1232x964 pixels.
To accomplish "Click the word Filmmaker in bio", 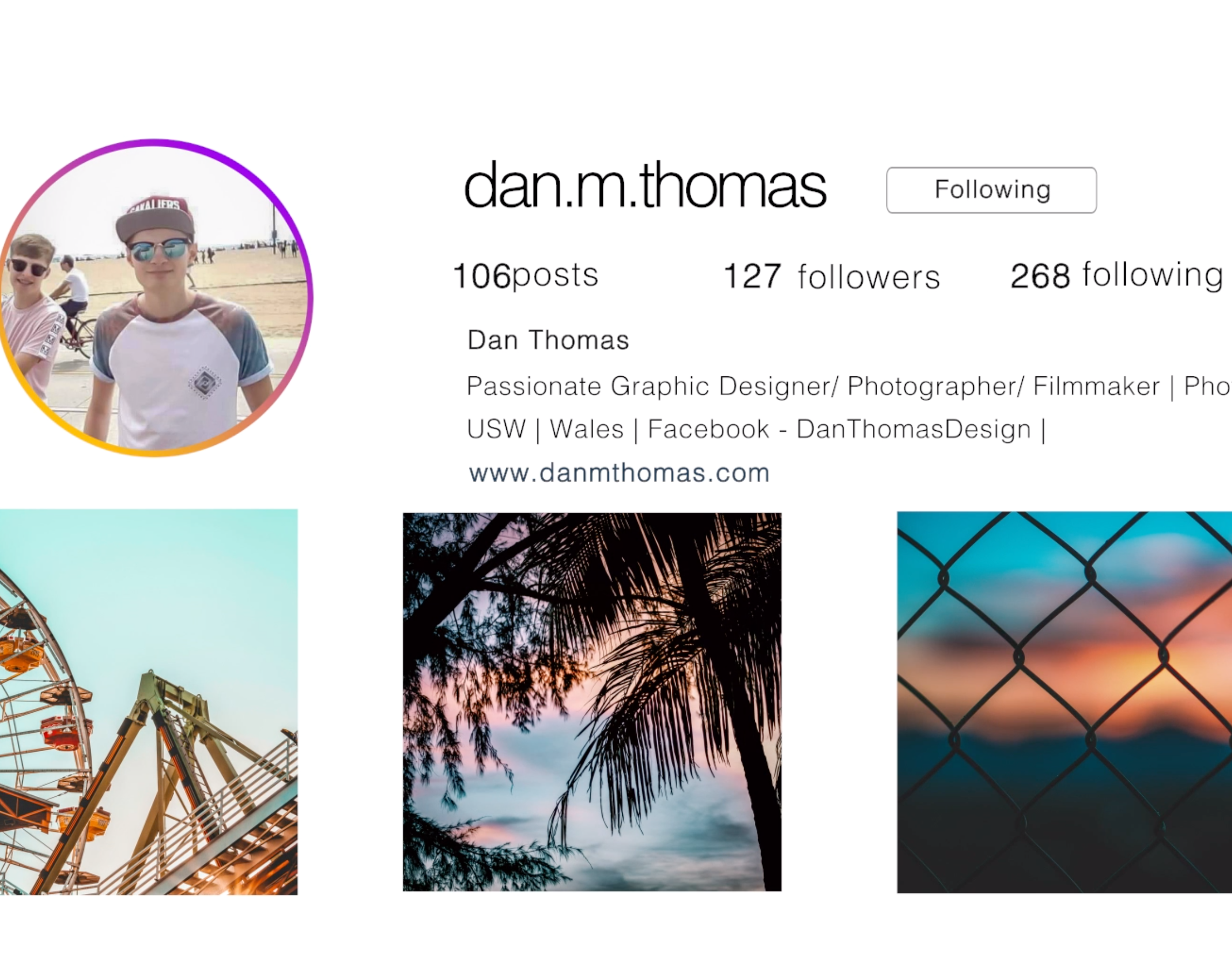I will [x=1096, y=387].
